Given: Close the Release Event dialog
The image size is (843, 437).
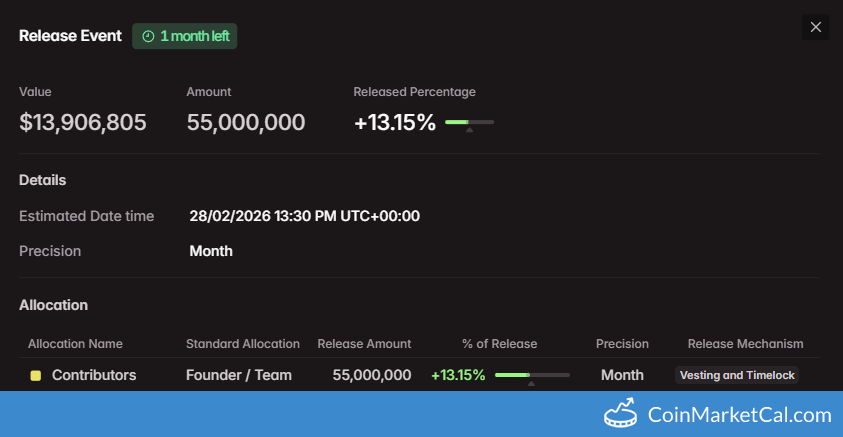Looking at the screenshot, I should (x=816, y=27).
